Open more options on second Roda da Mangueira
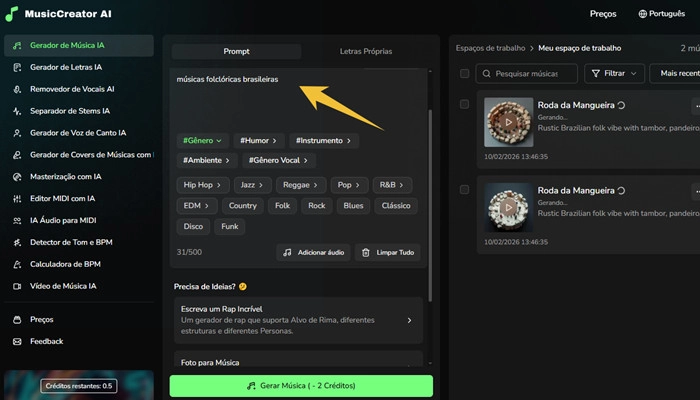 pyautogui.click(x=696, y=192)
